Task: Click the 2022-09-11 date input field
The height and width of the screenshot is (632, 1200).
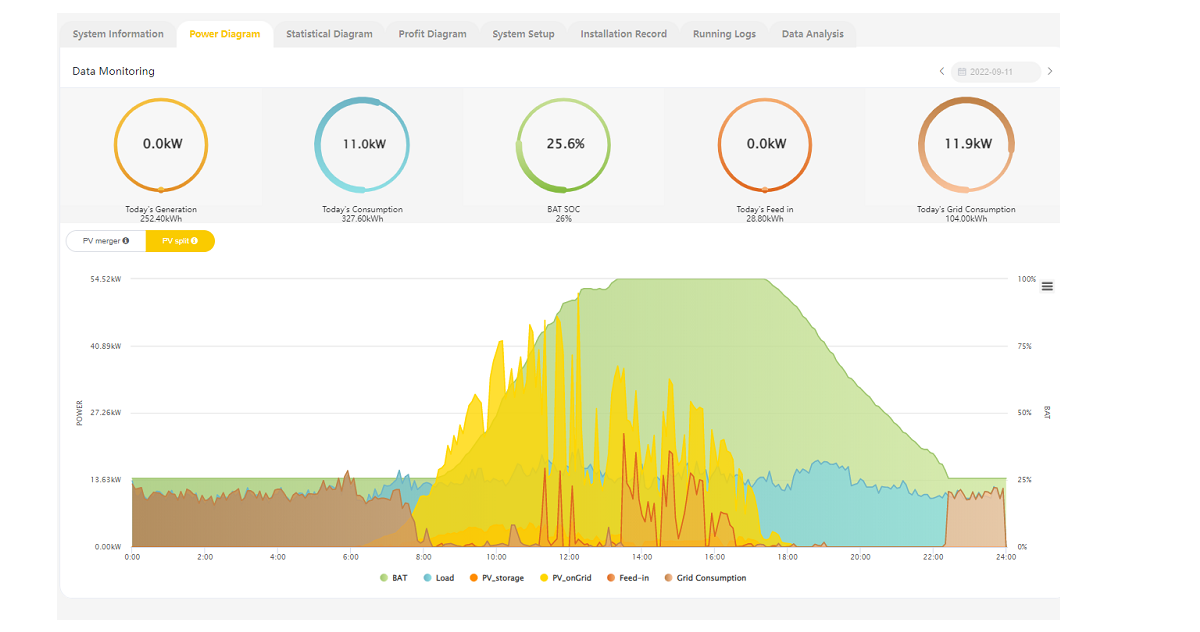Action: 995,72
